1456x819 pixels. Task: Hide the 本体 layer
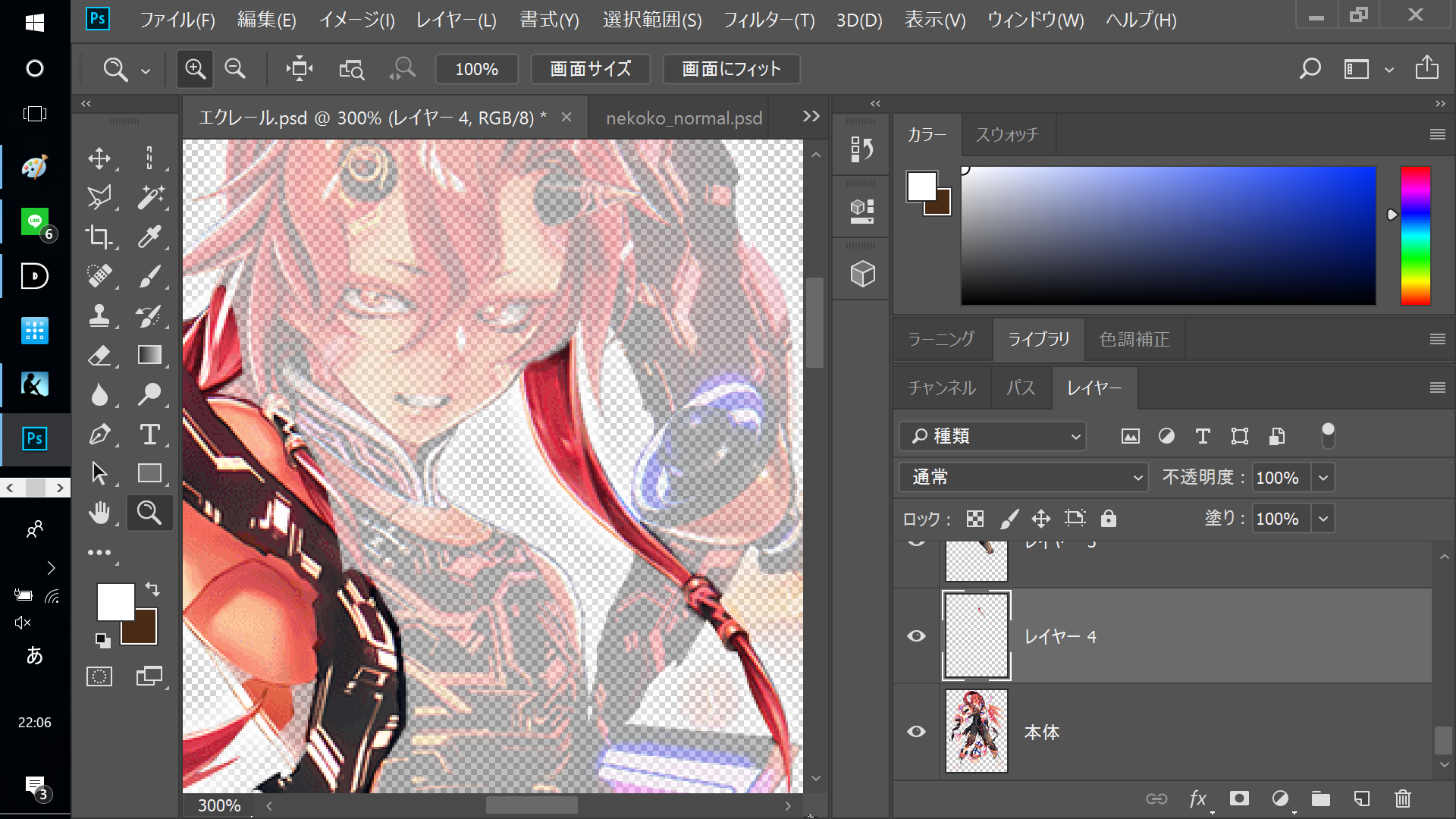tap(916, 731)
